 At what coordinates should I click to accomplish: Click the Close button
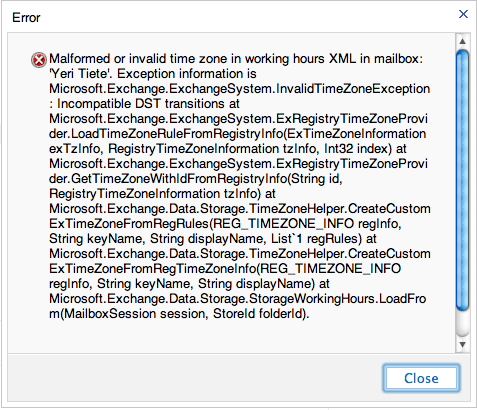coord(421,378)
